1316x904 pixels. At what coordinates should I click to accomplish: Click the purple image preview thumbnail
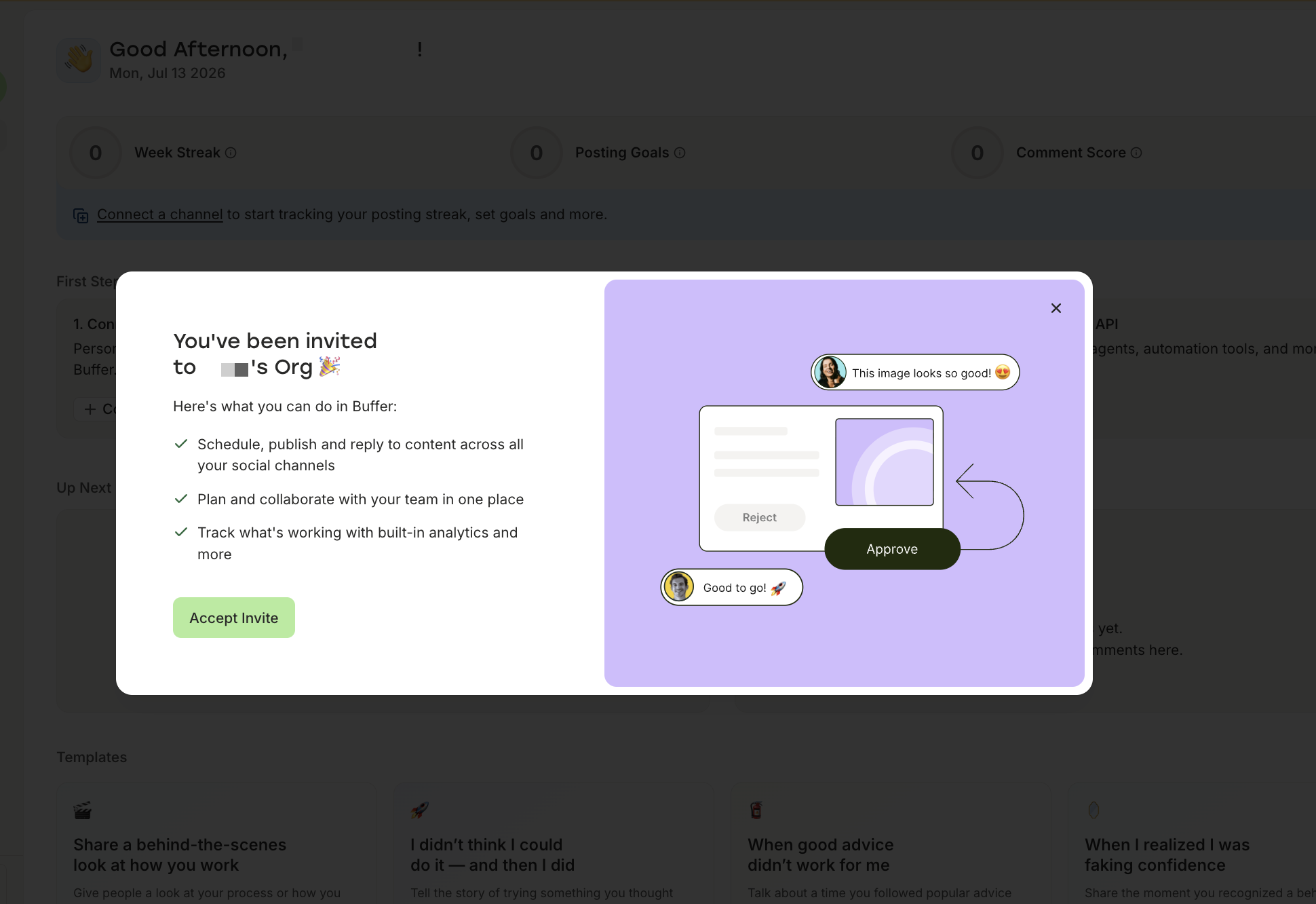click(885, 462)
